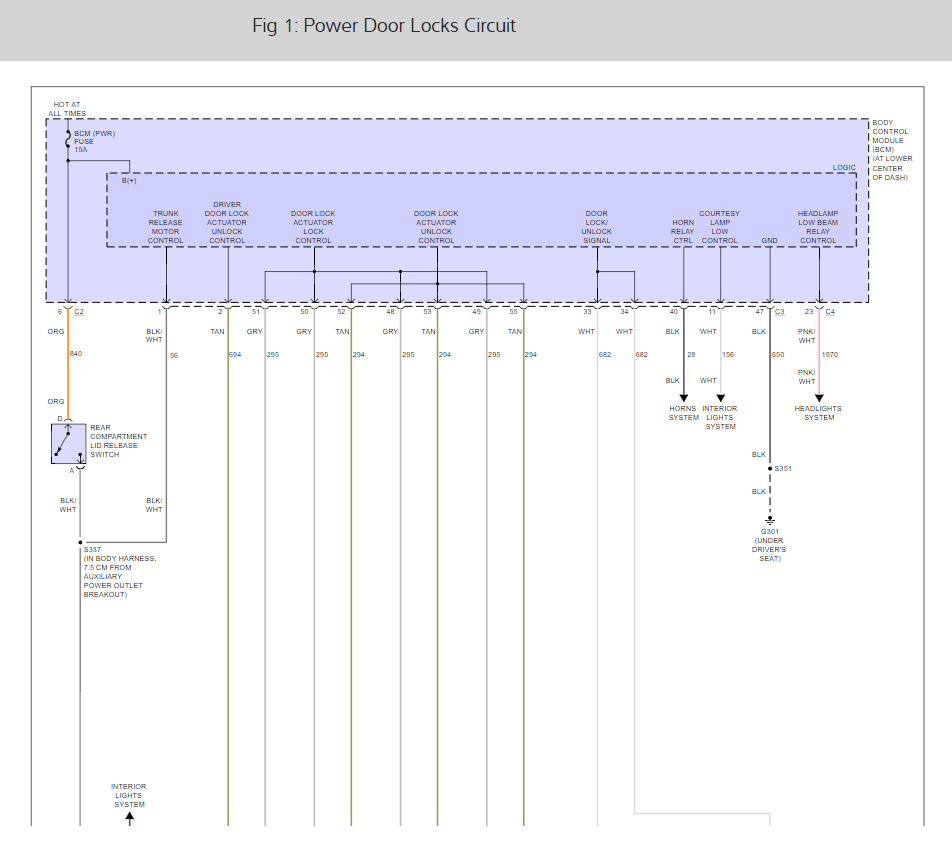Click 'TRUNK RELEASE MOTOR CONTROL' label
Screen dimensions: 952x841
pyautogui.click(x=165, y=227)
